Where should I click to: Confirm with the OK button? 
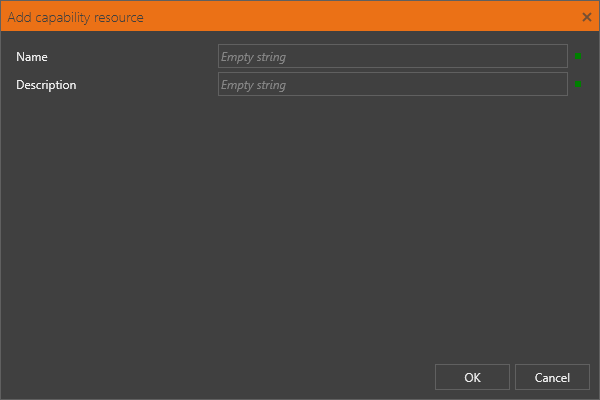472,377
